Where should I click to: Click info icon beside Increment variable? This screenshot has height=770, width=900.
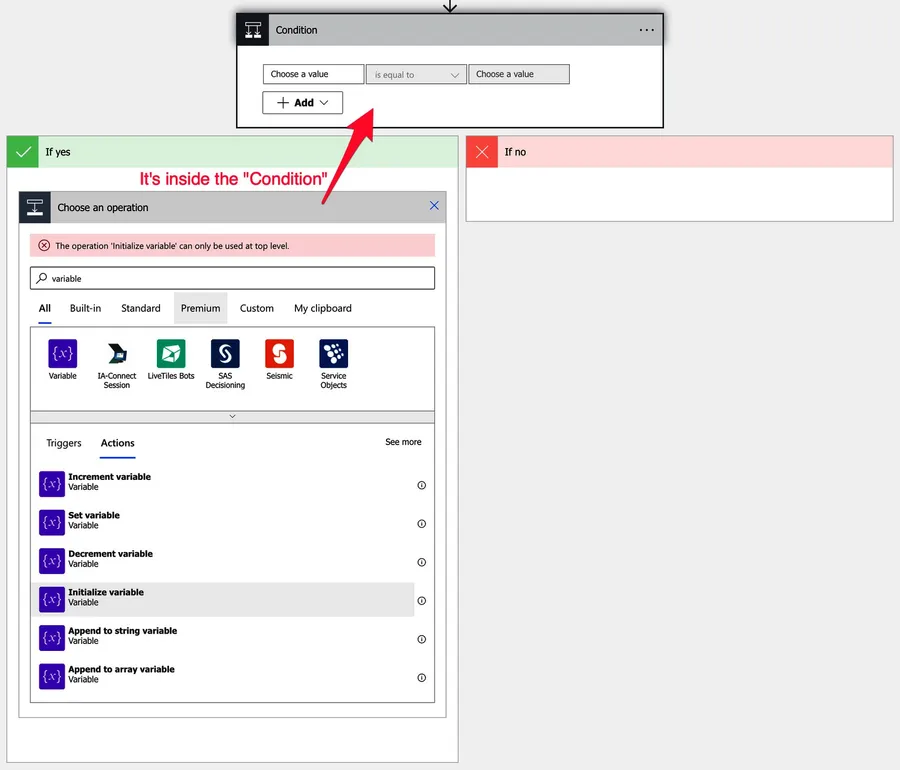point(421,485)
